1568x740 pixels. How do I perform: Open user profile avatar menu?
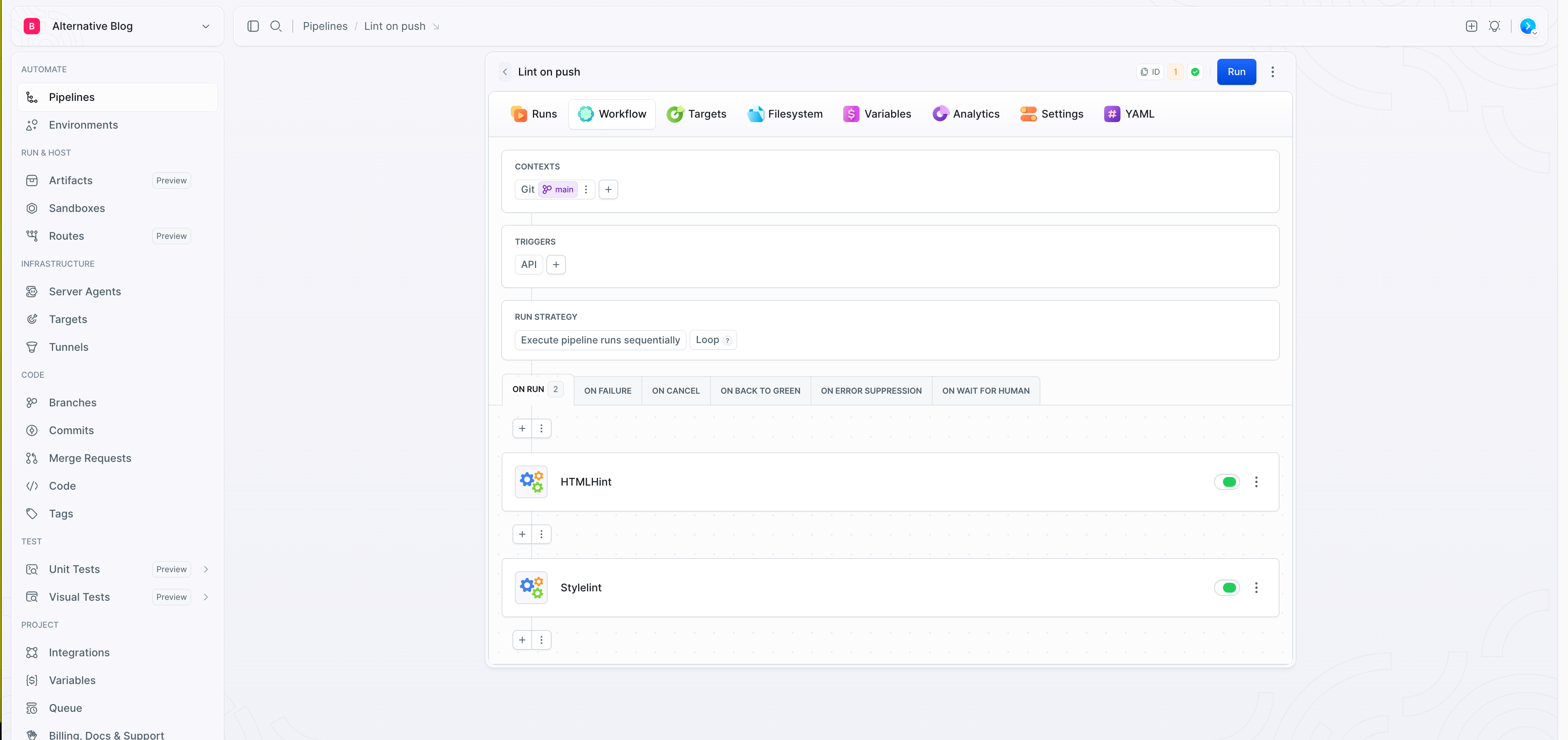point(1528,26)
